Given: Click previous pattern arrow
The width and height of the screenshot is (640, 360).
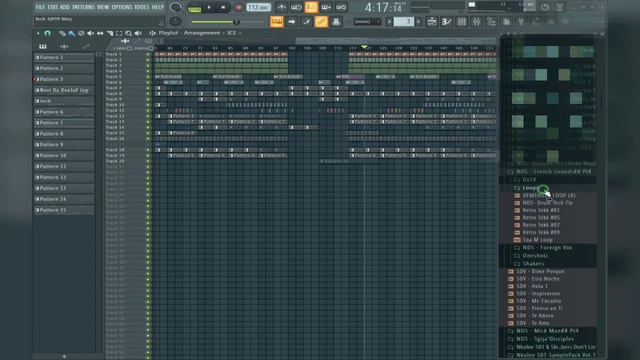Looking at the screenshot, I should [x=389, y=21].
